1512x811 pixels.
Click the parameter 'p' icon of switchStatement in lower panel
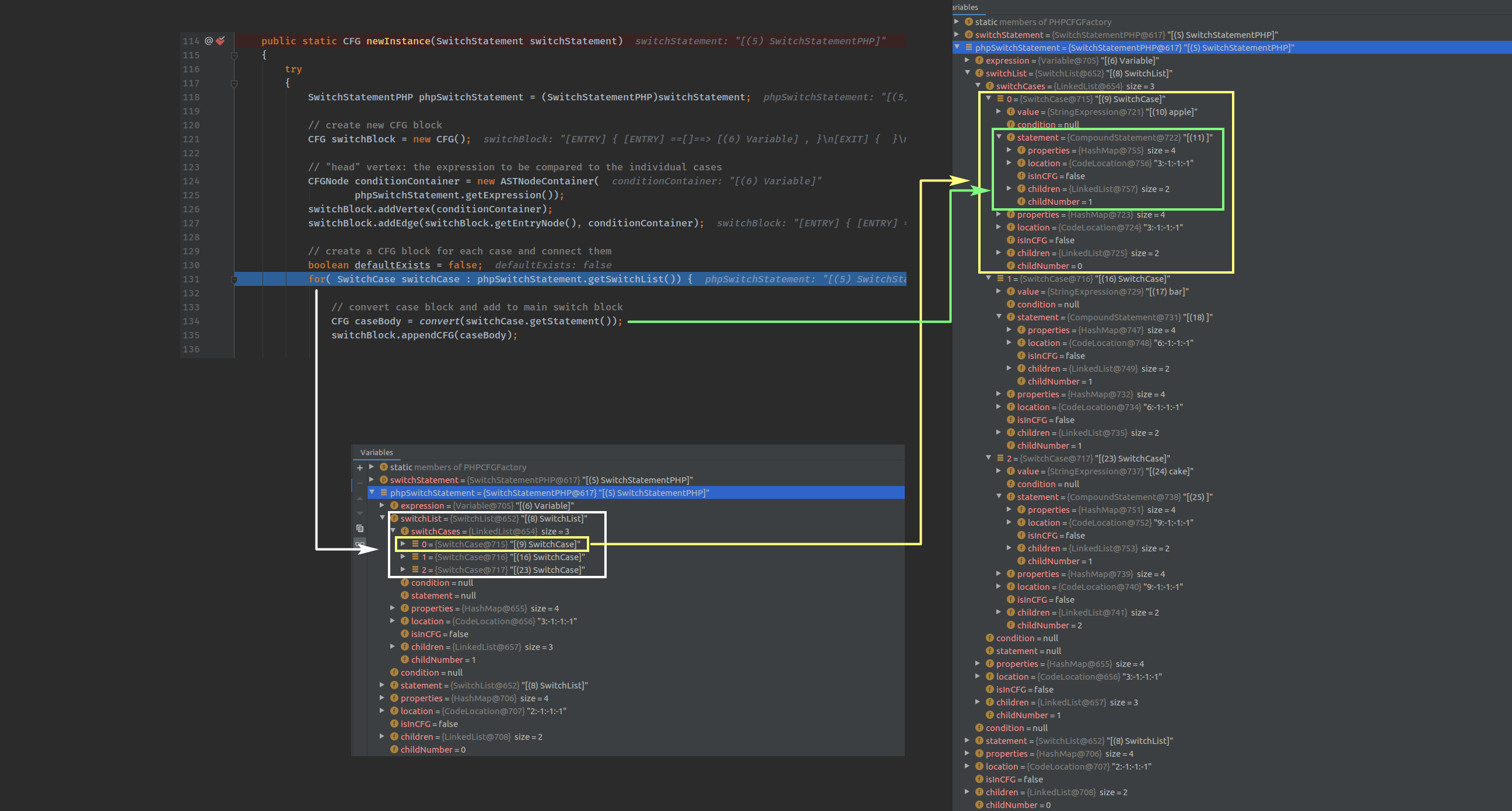coord(384,480)
